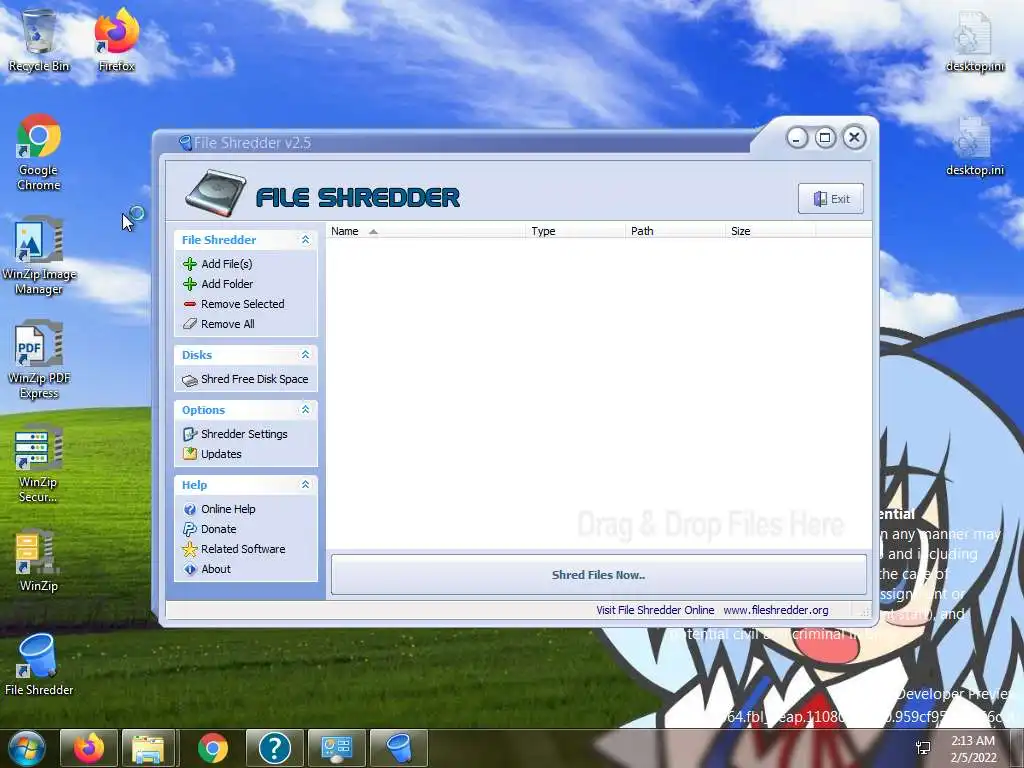Click the Updates icon in Options
The image size is (1024, 768).
(x=189, y=454)
